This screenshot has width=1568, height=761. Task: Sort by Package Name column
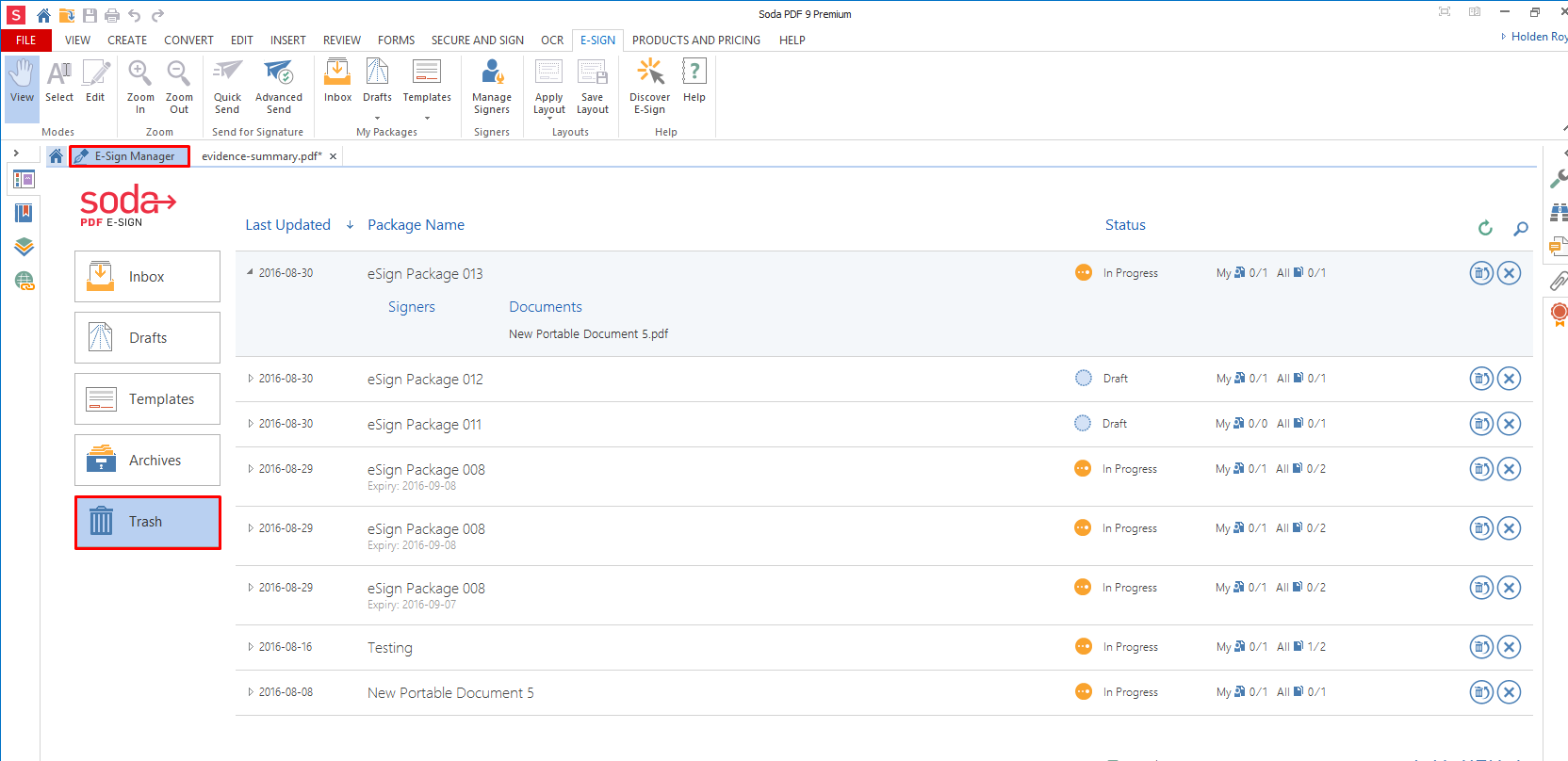[x=416, y=225]
